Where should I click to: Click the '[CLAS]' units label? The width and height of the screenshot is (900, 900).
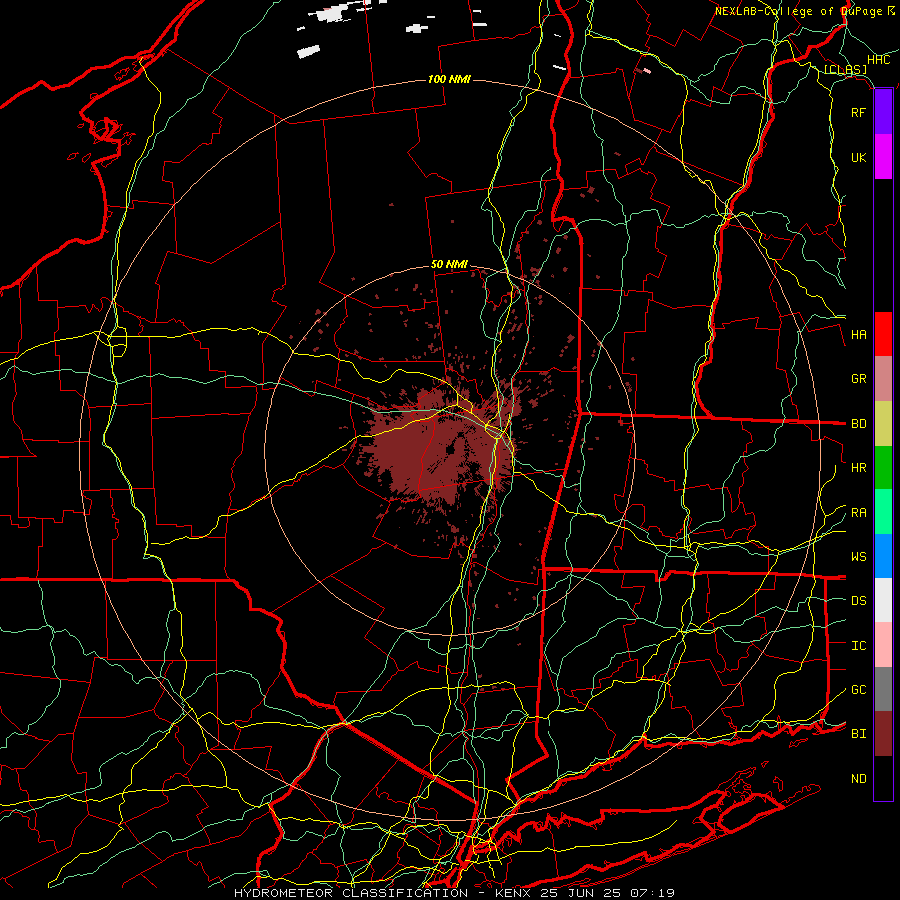[x=845, y=70]
